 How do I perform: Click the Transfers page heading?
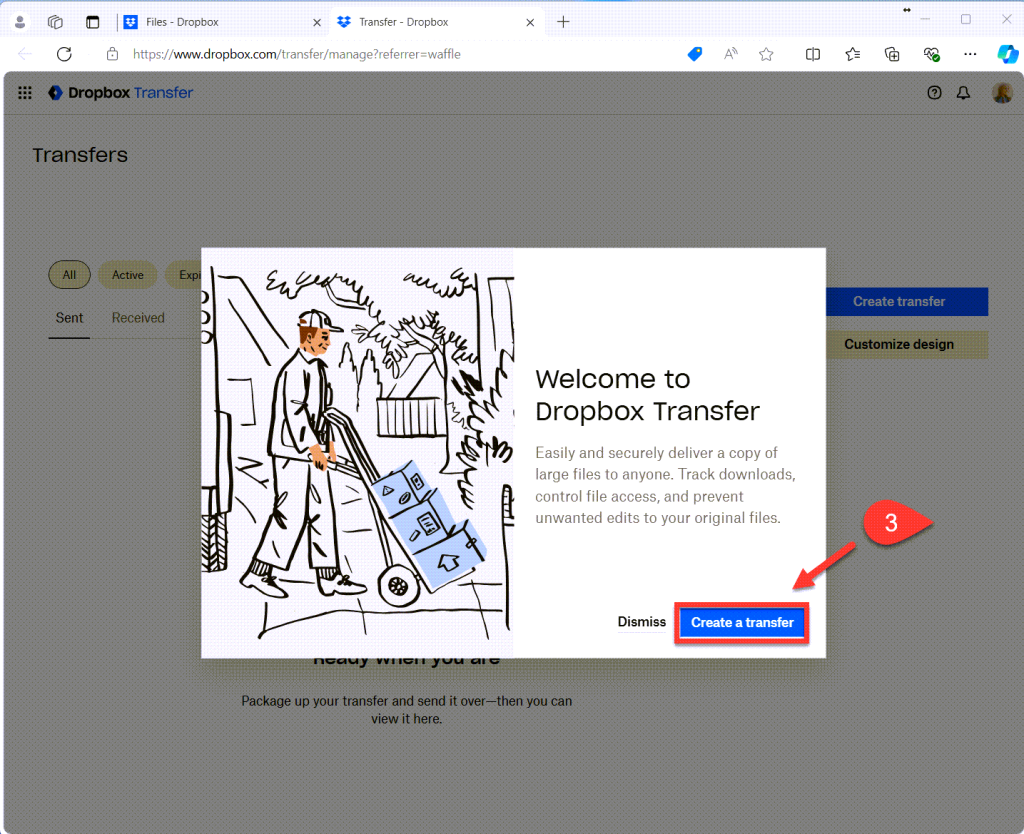[80, 155]
